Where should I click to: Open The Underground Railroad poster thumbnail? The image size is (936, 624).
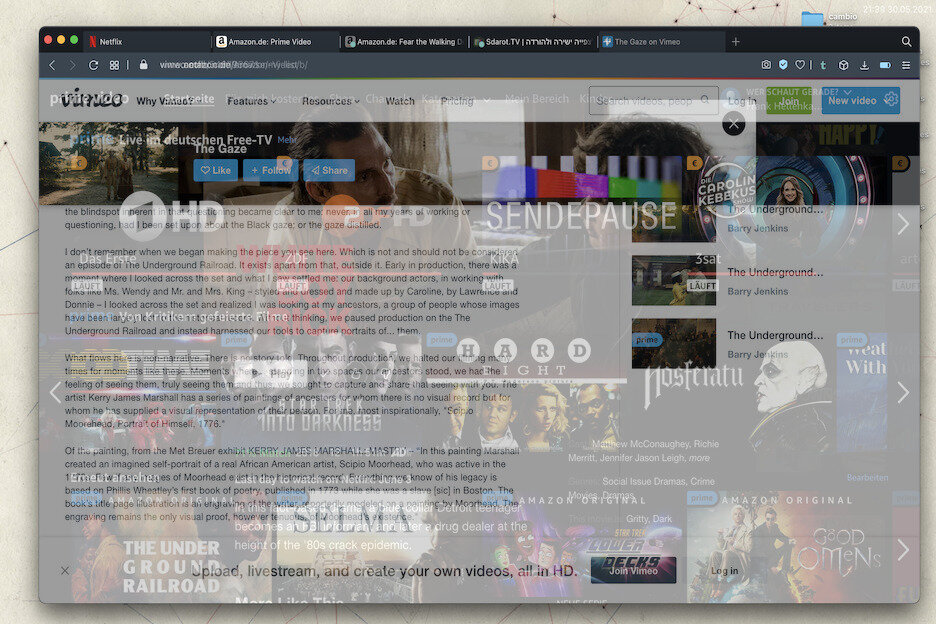(x=173, y=546)
